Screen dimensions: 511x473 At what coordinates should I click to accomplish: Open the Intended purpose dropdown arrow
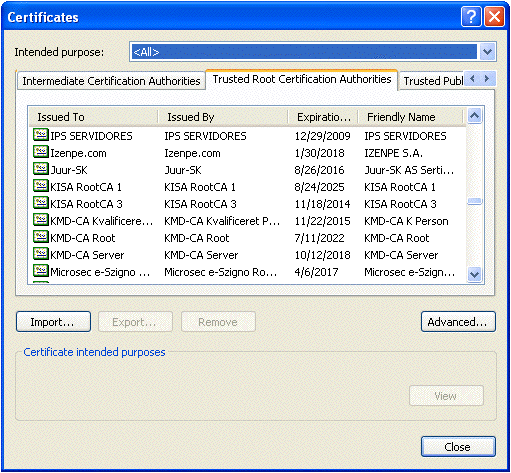click(487, 52)
